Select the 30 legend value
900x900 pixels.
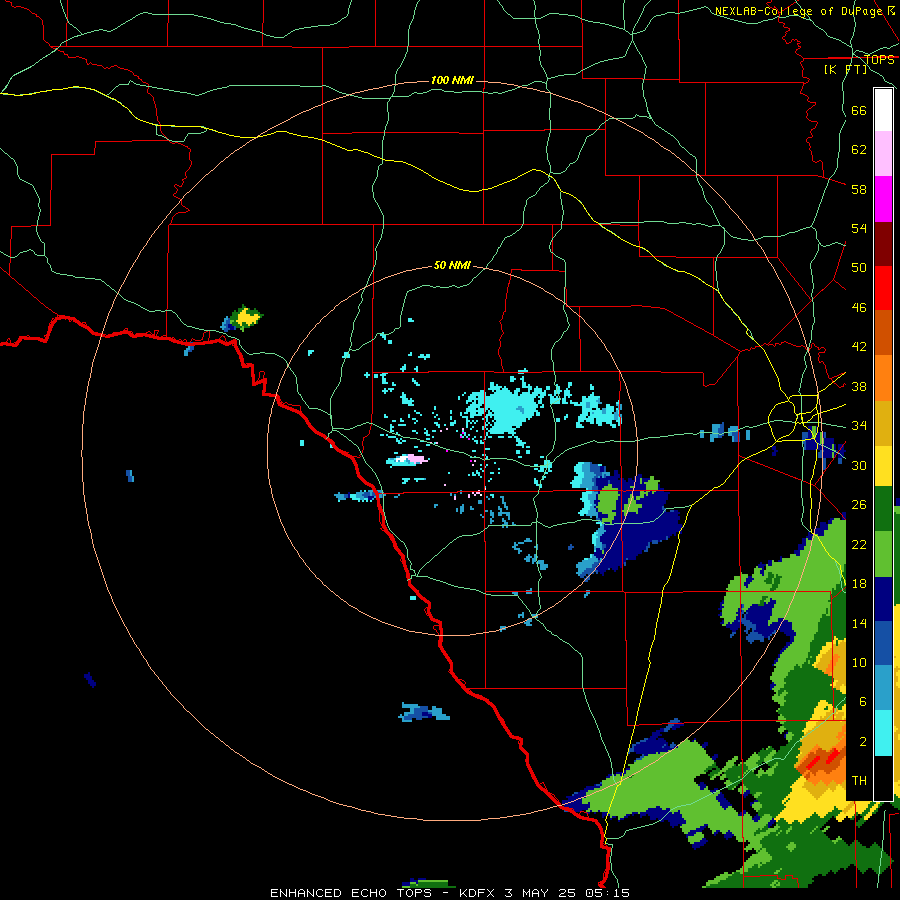tap(859, 465)
